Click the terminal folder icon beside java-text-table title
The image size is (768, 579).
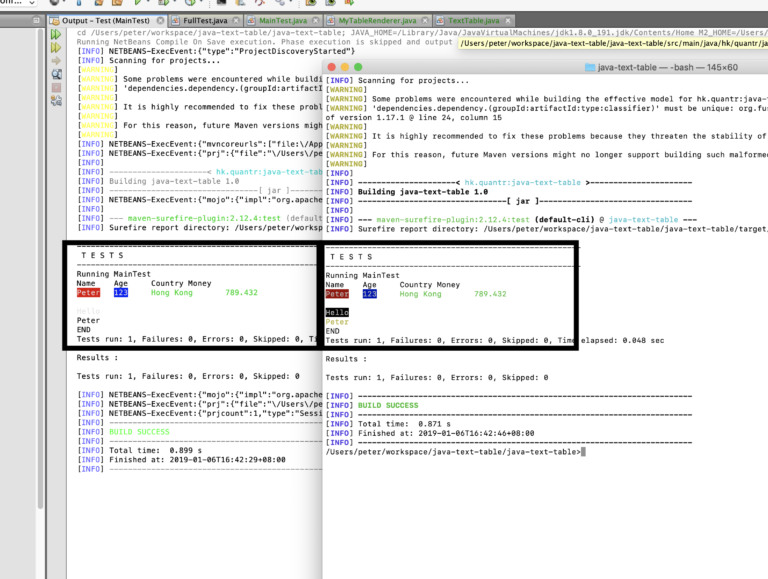click(x=590, y=67)
